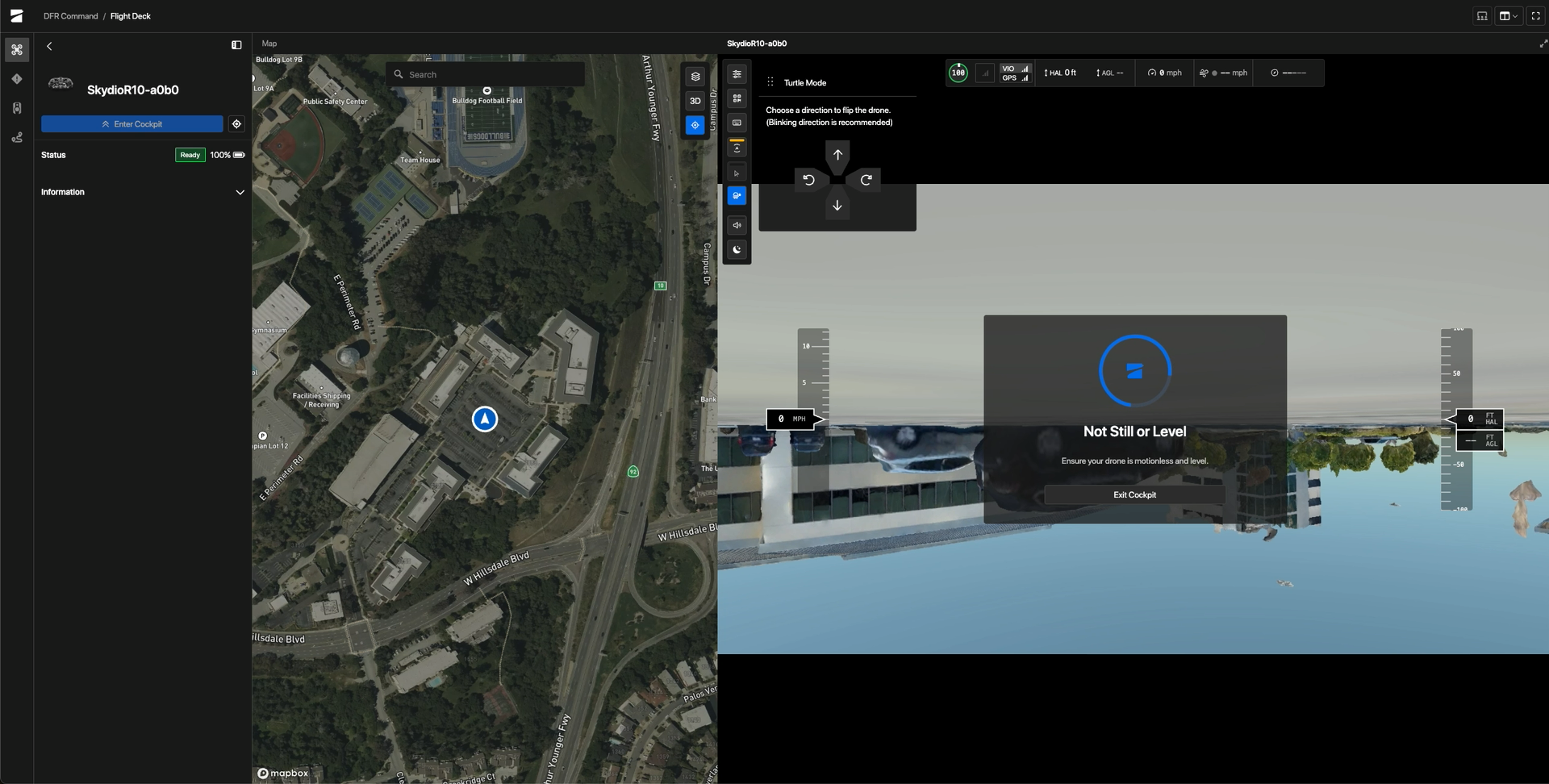Viewport: 1549px width, 784px height.
Task: Click the green 100 battery ring indicator
Action: pos(958,73)
